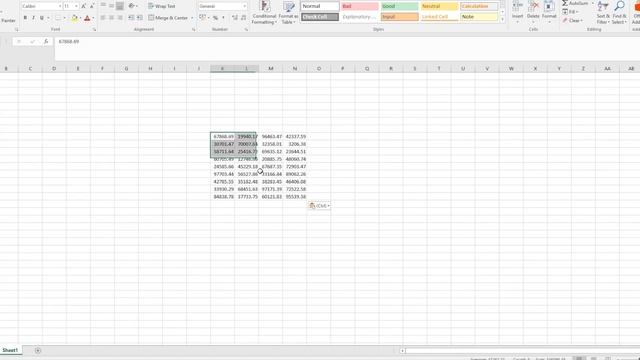This screenshot has width=640, height=360.
Task: Click the formula bar Cancel X icon
Action: pos(19,42)
